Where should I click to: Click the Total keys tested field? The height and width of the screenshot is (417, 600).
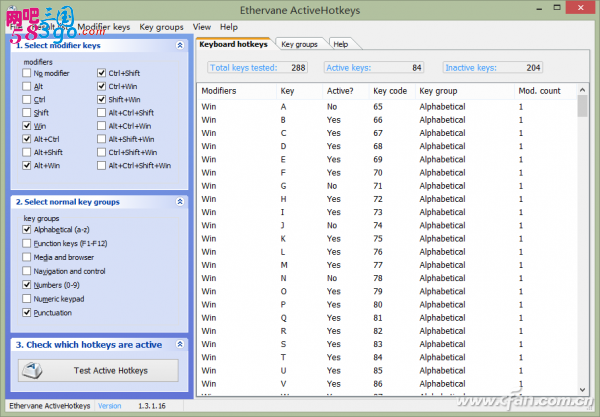[x=258, y=68]
